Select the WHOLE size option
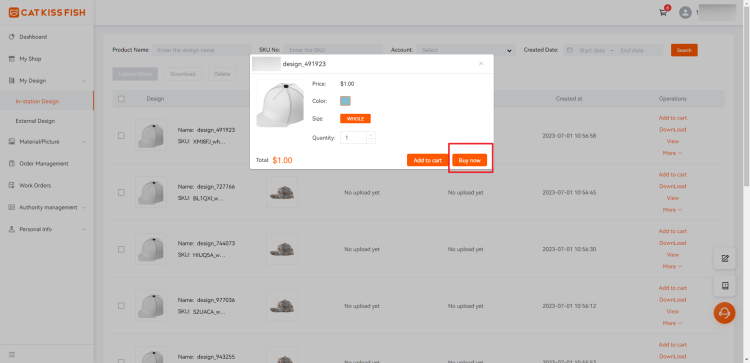This screenshot has width=750, height=363. tap(355, 119)
